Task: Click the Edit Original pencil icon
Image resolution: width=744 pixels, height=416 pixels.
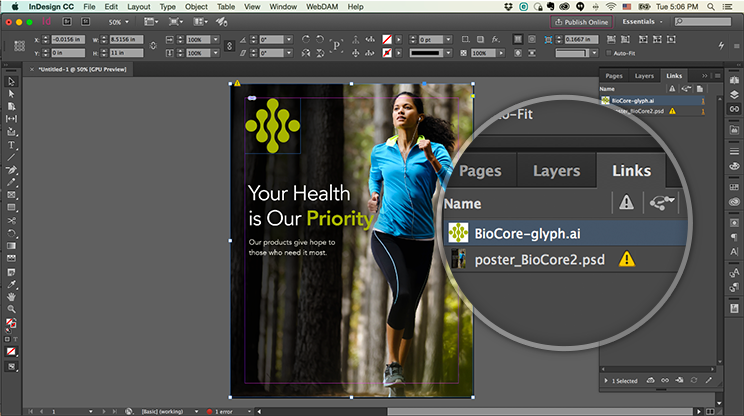Action: 708,380
